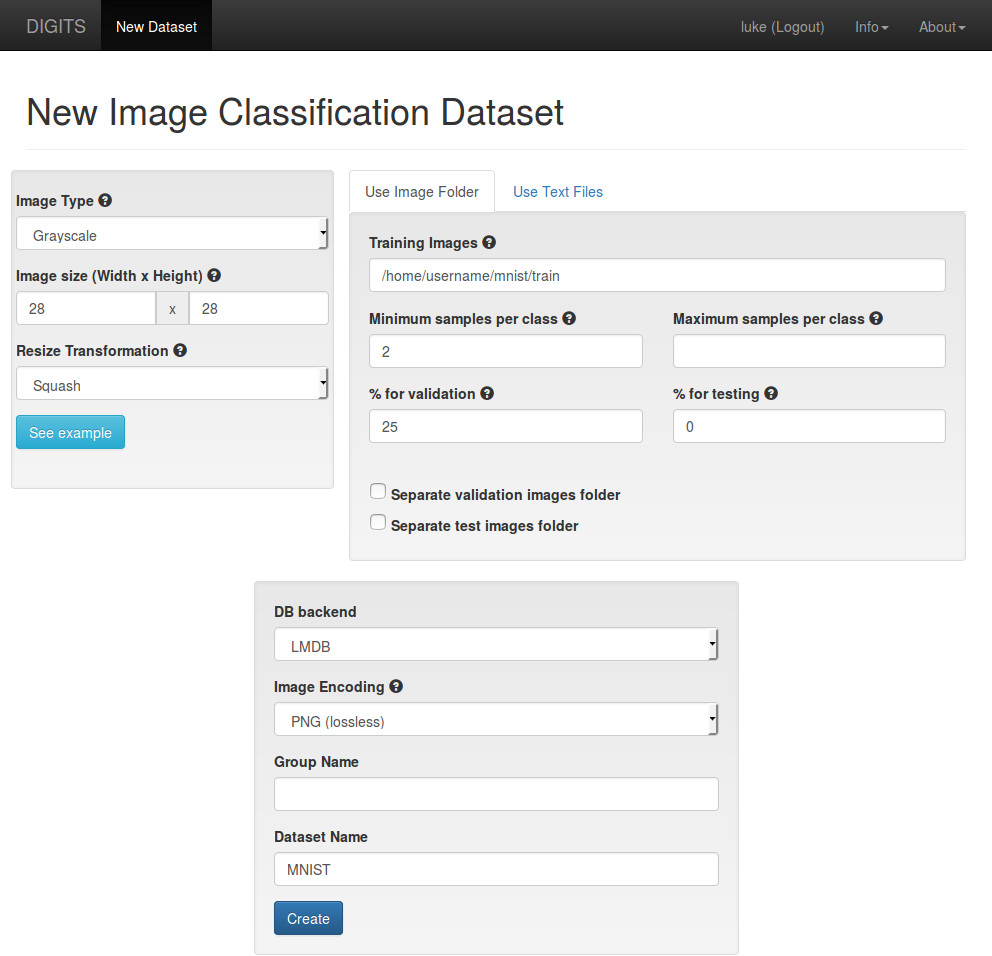Image resolution: width=992 pixels, height=956 pixels.
Task: Open help for Minimum samples per class
Action: click(569, 318)
